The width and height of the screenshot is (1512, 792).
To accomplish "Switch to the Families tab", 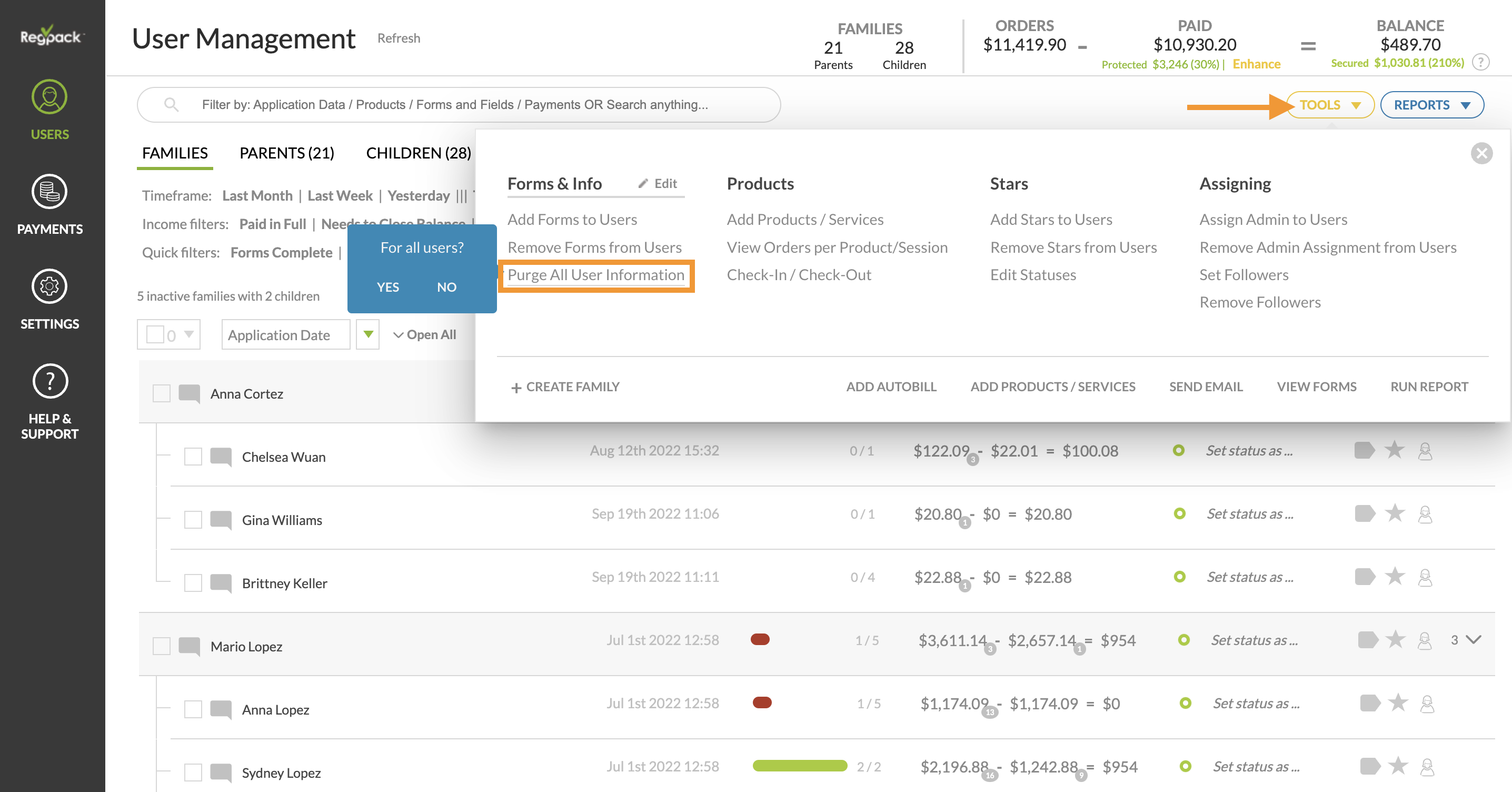I will click(175, 153).
